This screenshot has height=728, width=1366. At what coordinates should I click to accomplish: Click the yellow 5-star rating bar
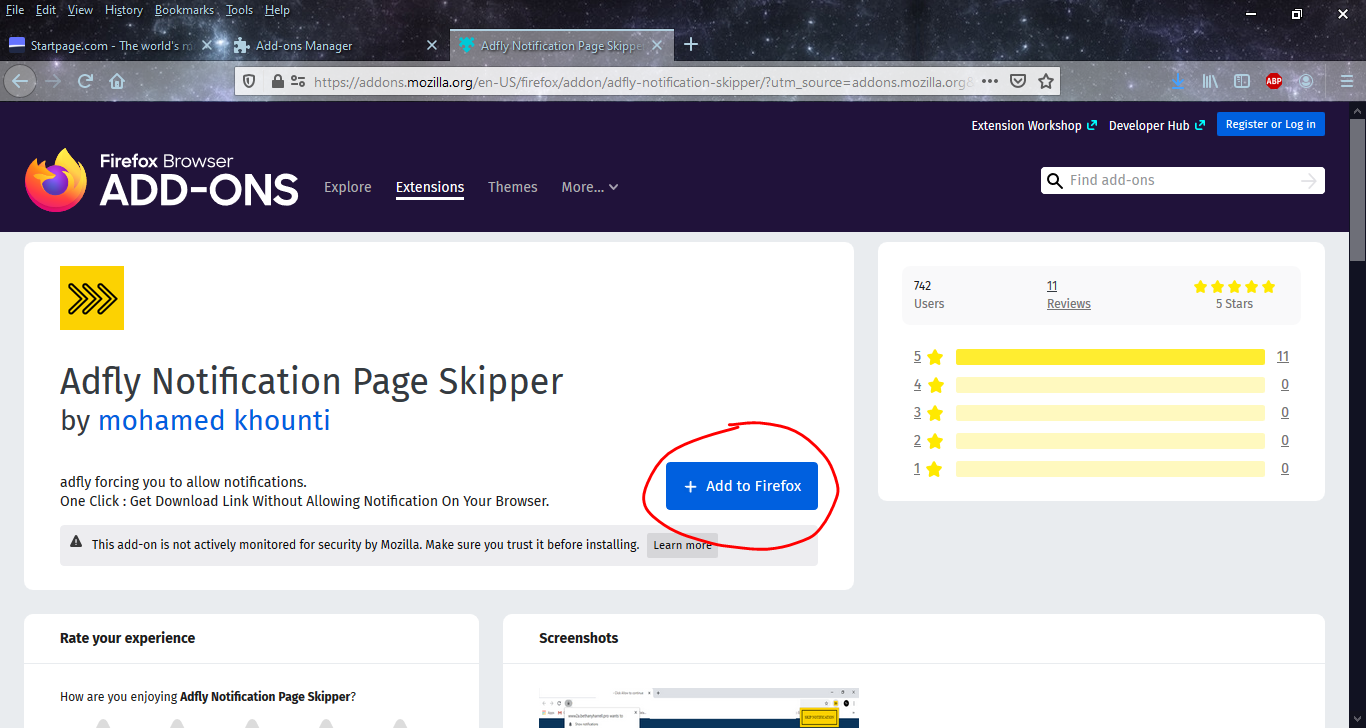click(x=1110, y=357)
